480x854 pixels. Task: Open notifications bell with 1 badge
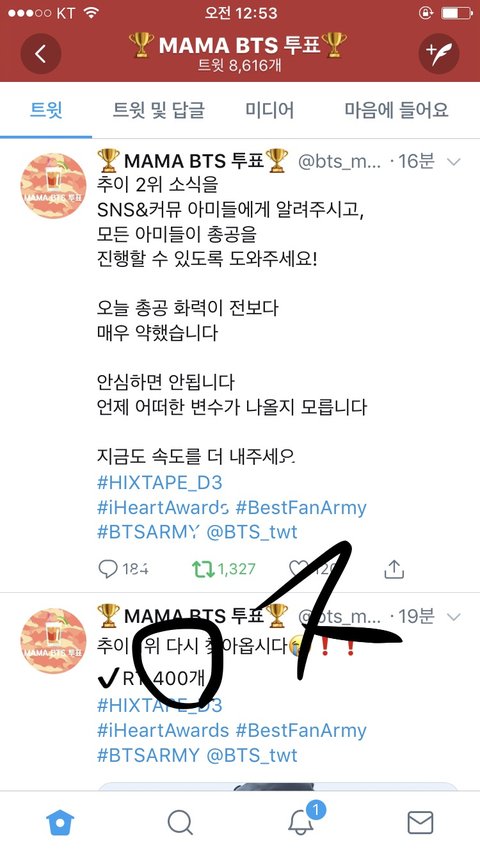point(303,819)
